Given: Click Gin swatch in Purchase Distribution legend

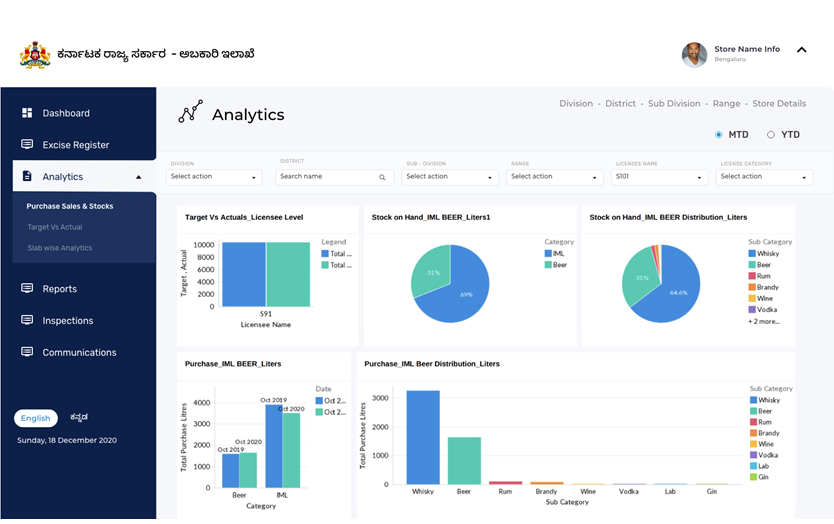Looking at the screenshot, I should click(x=753, y=477).
